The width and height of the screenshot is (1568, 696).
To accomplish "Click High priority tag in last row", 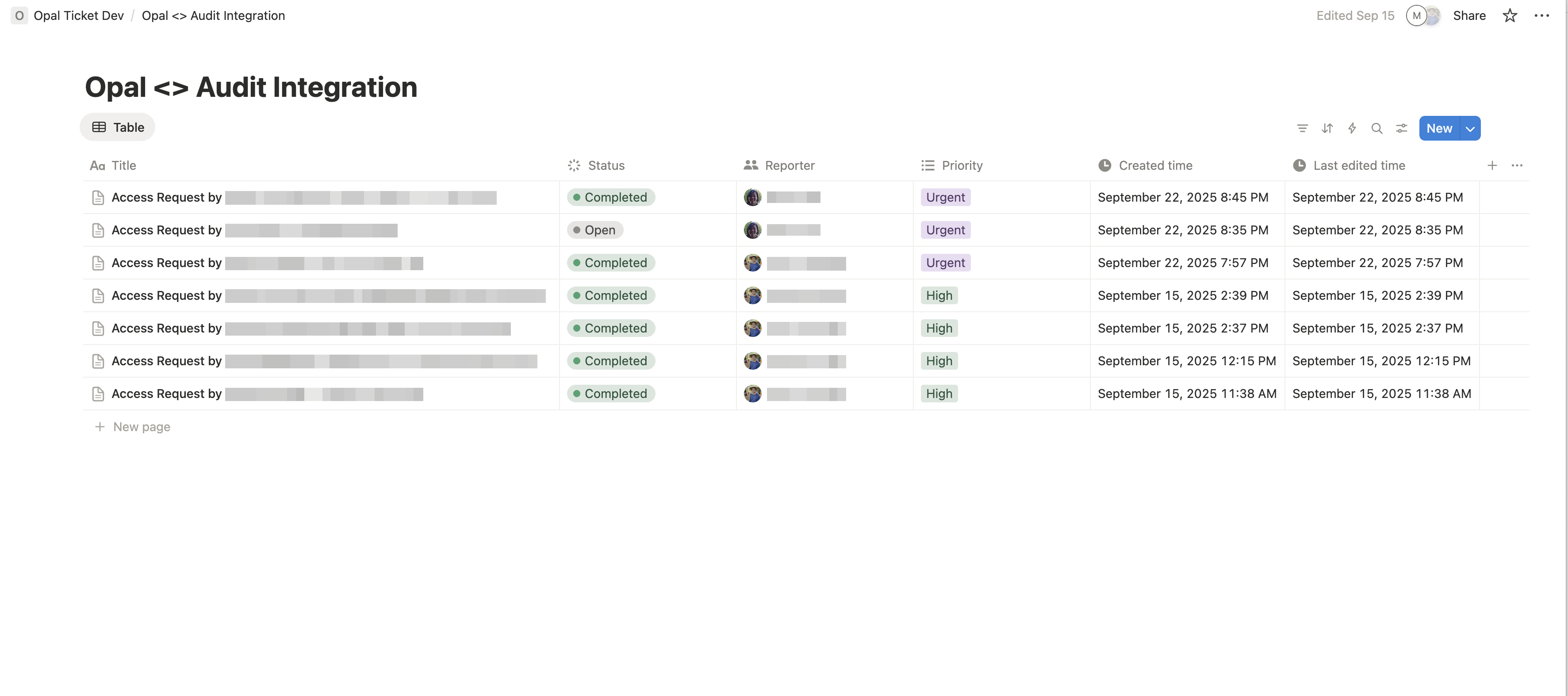I will point(939,394).
